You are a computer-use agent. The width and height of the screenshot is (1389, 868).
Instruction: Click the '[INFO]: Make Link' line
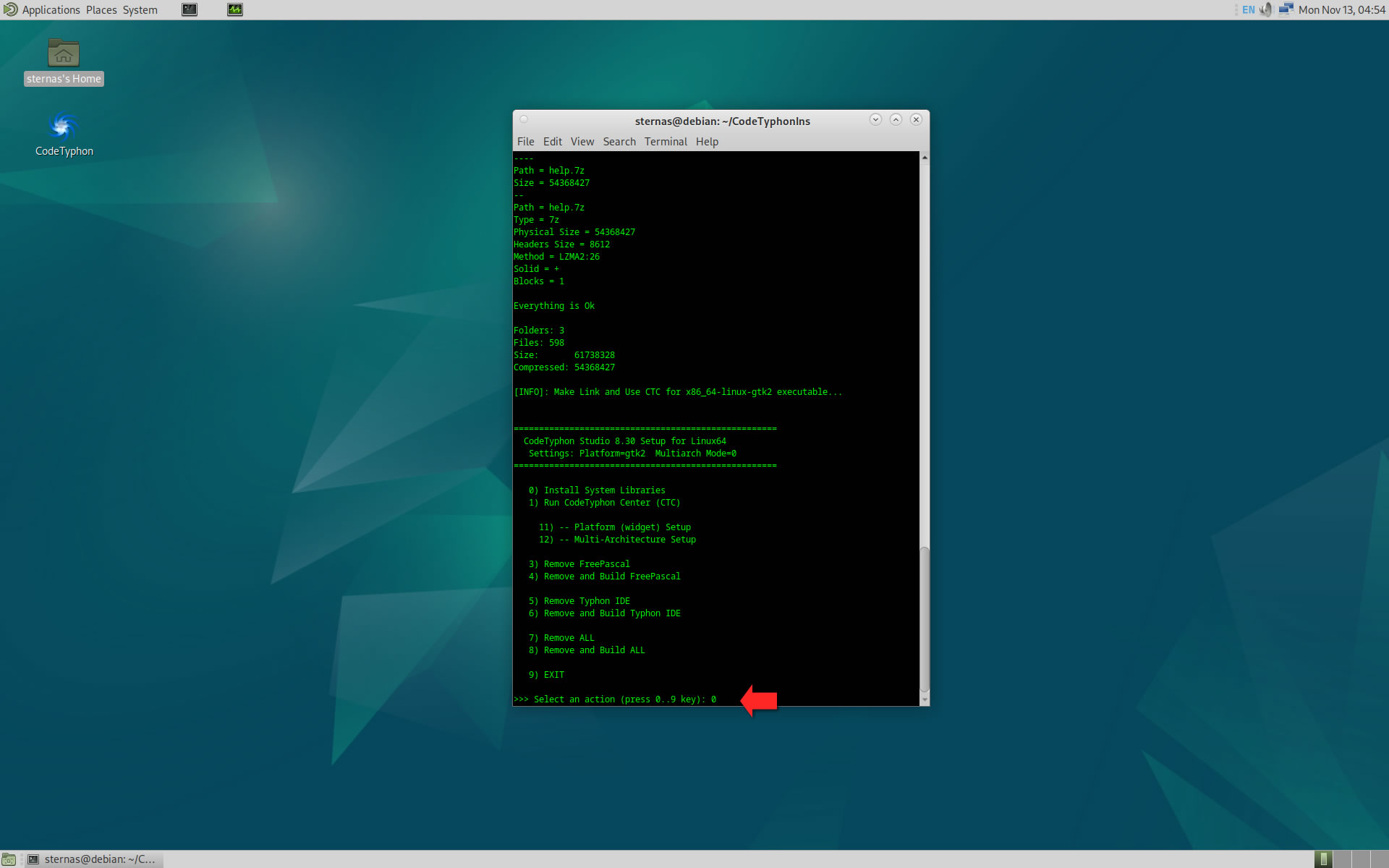pos(678,392)
